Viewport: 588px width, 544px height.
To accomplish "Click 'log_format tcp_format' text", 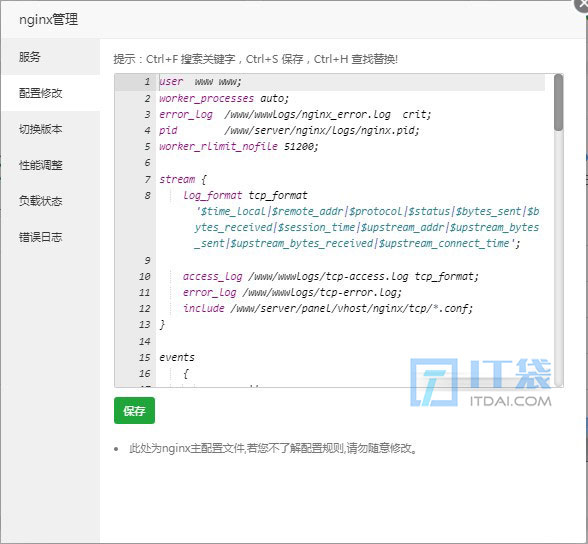I will [x=245, y=195].
